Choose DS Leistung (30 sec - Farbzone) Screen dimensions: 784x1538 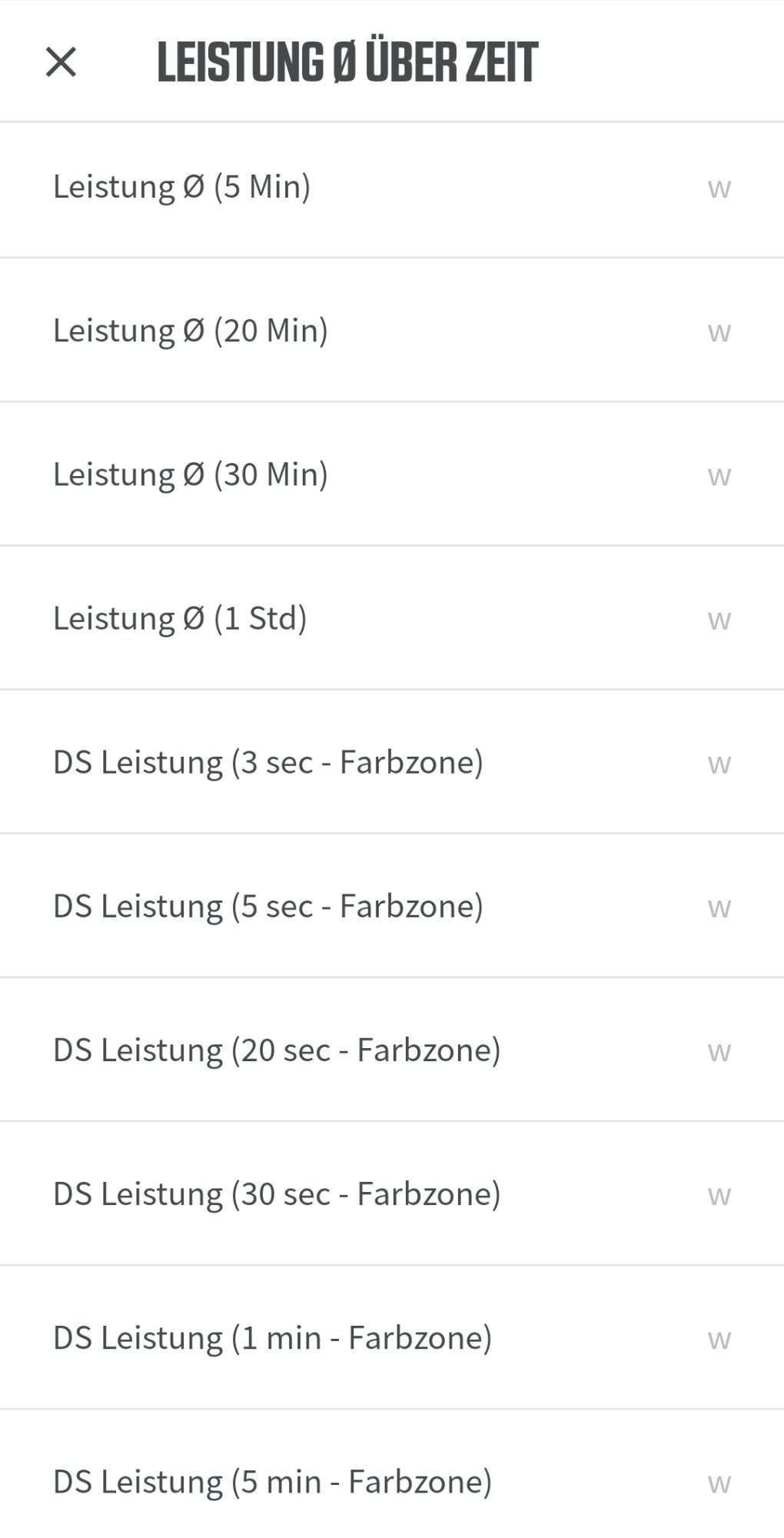pos(276,1193)
